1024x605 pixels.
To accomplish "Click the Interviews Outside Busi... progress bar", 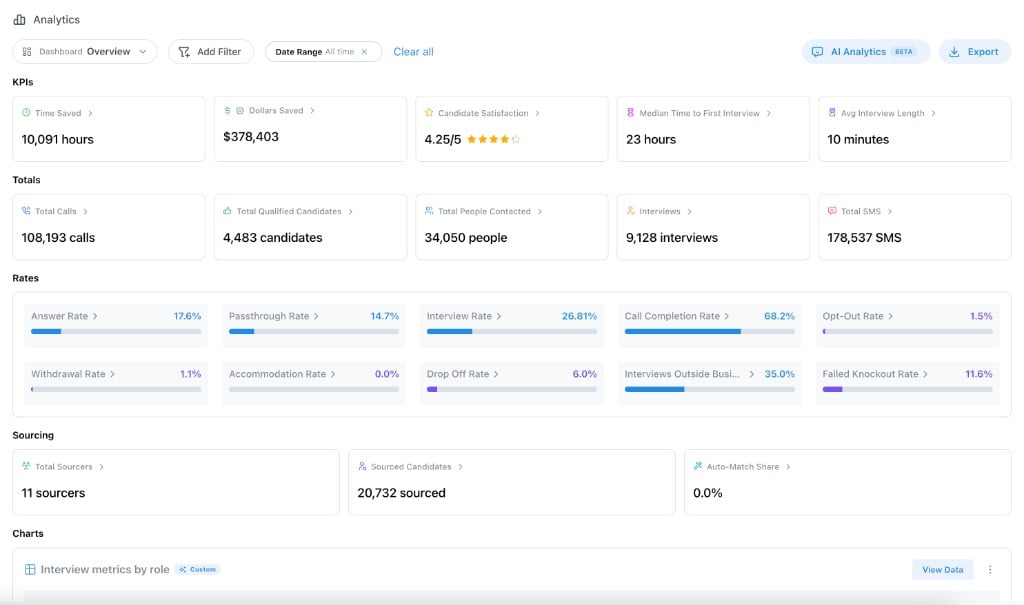I will (709, 389).
